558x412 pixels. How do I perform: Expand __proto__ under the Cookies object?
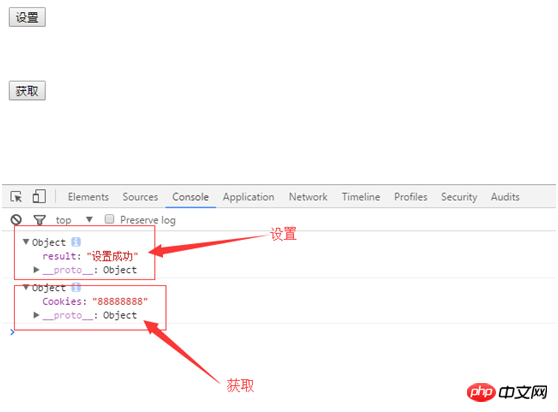click(36, 315)
